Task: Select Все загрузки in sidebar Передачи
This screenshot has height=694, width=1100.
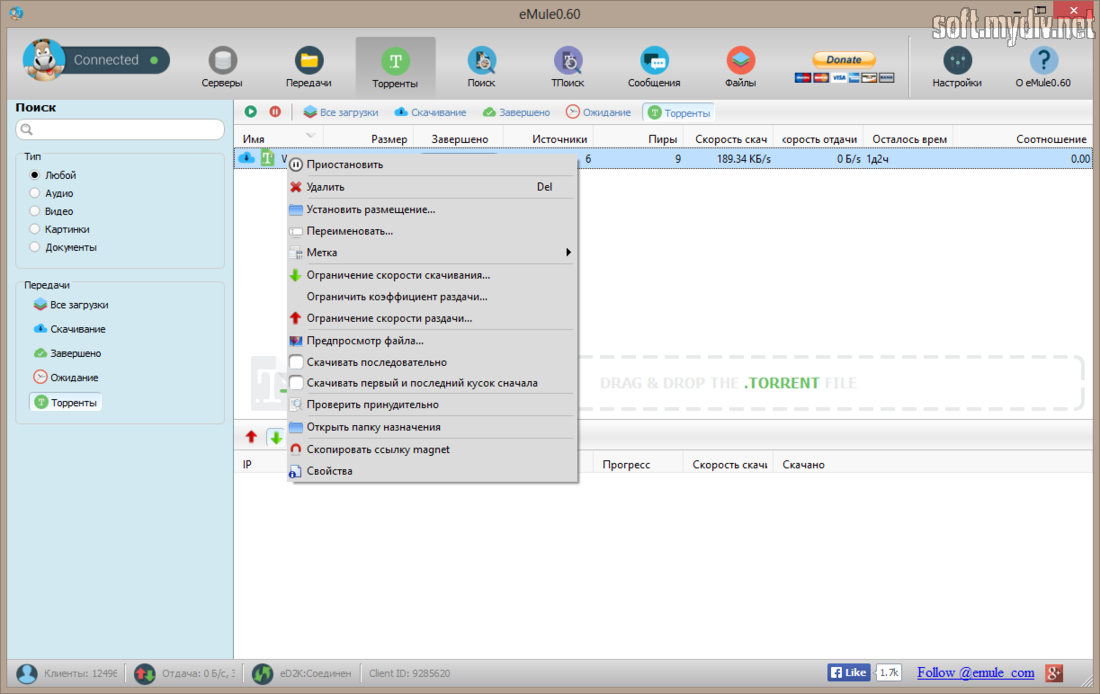Action: coord(71,305)
